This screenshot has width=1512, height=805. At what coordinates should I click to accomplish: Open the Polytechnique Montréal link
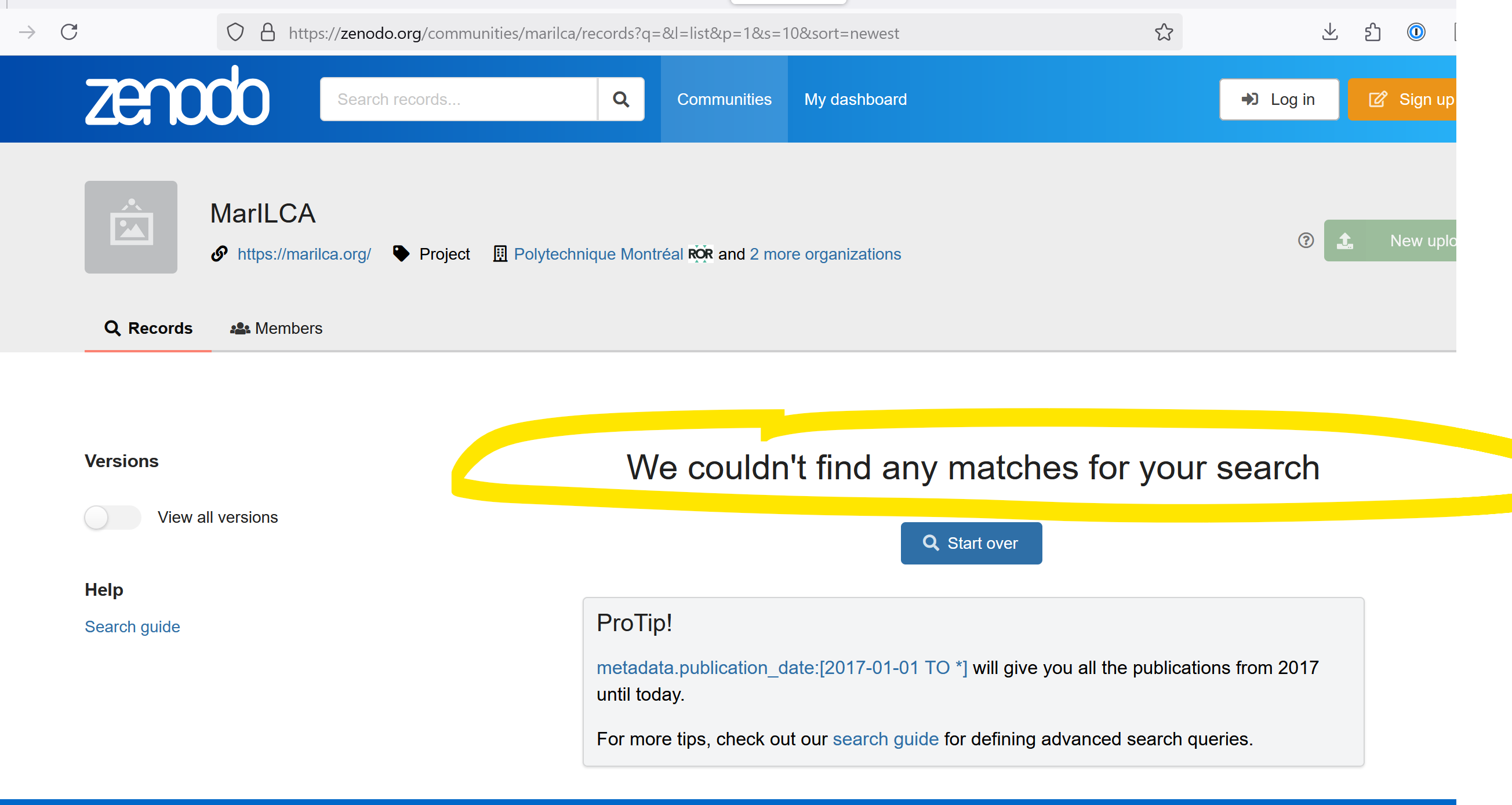598,254
